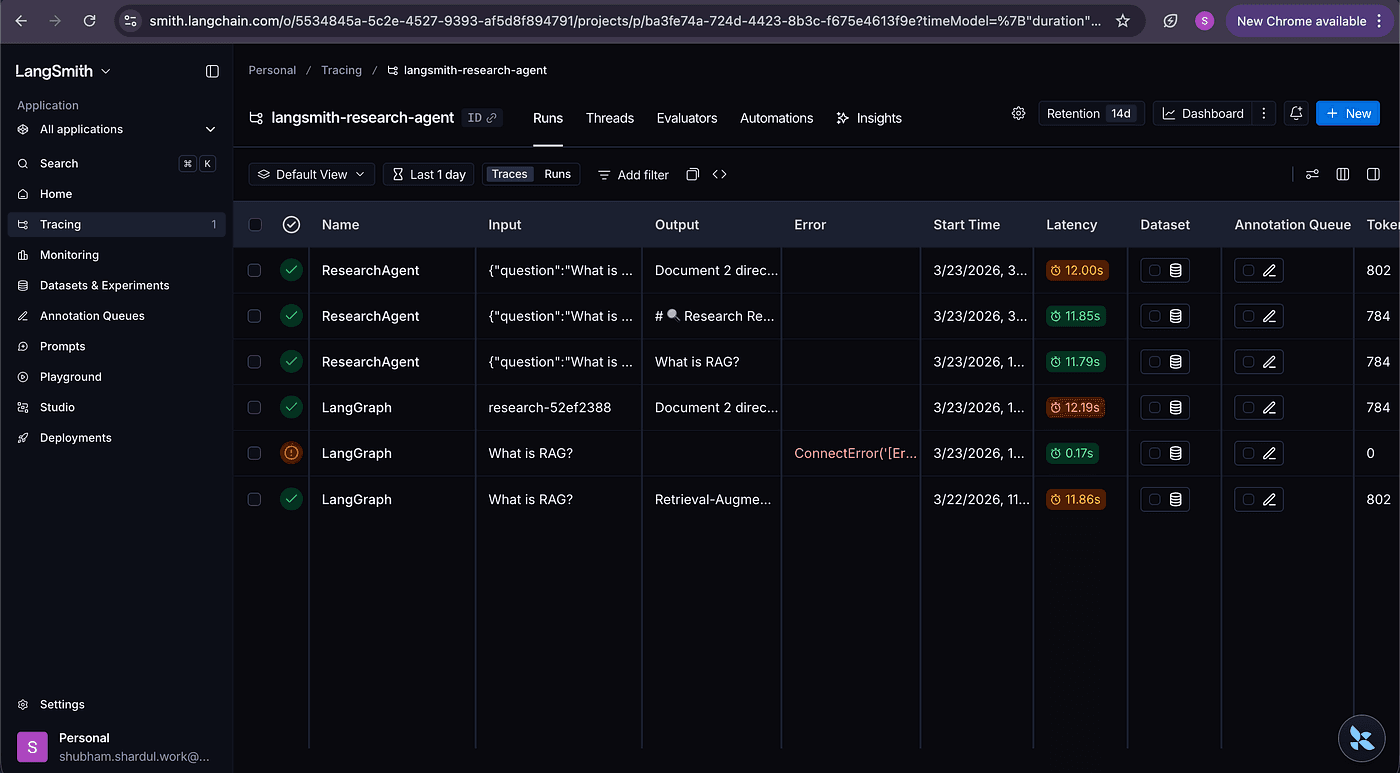Viewport: 1400px width, 773px height.
Task: Switch to the Automations tab
Action: (776, 118)
